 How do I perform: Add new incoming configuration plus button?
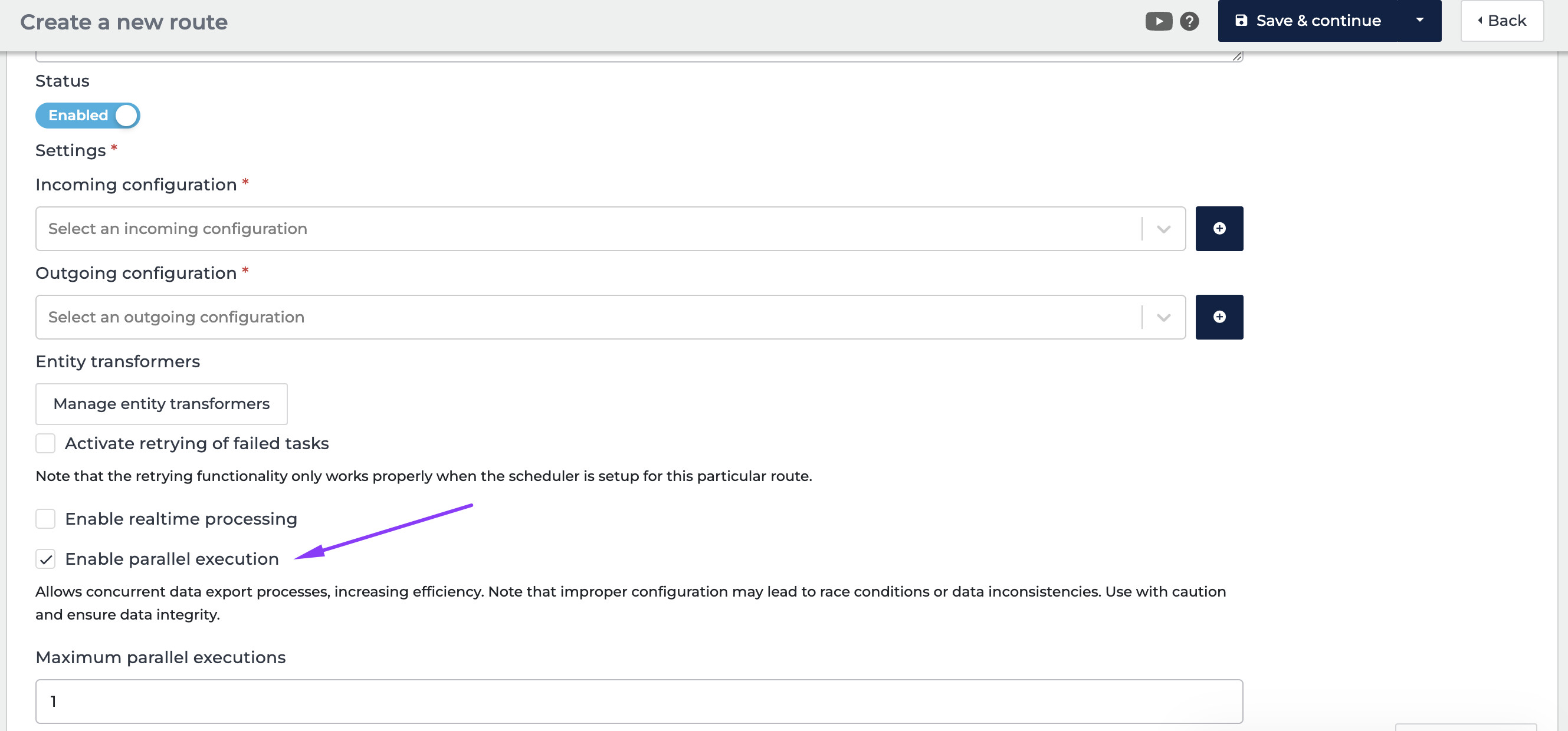pos(1219,228)
